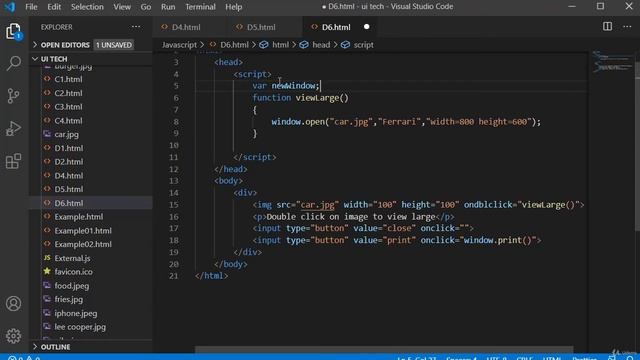The width and height of the screenshot is (640, 360).
Task: Open Example02.html in the file tree
Action: pos(83,244)
